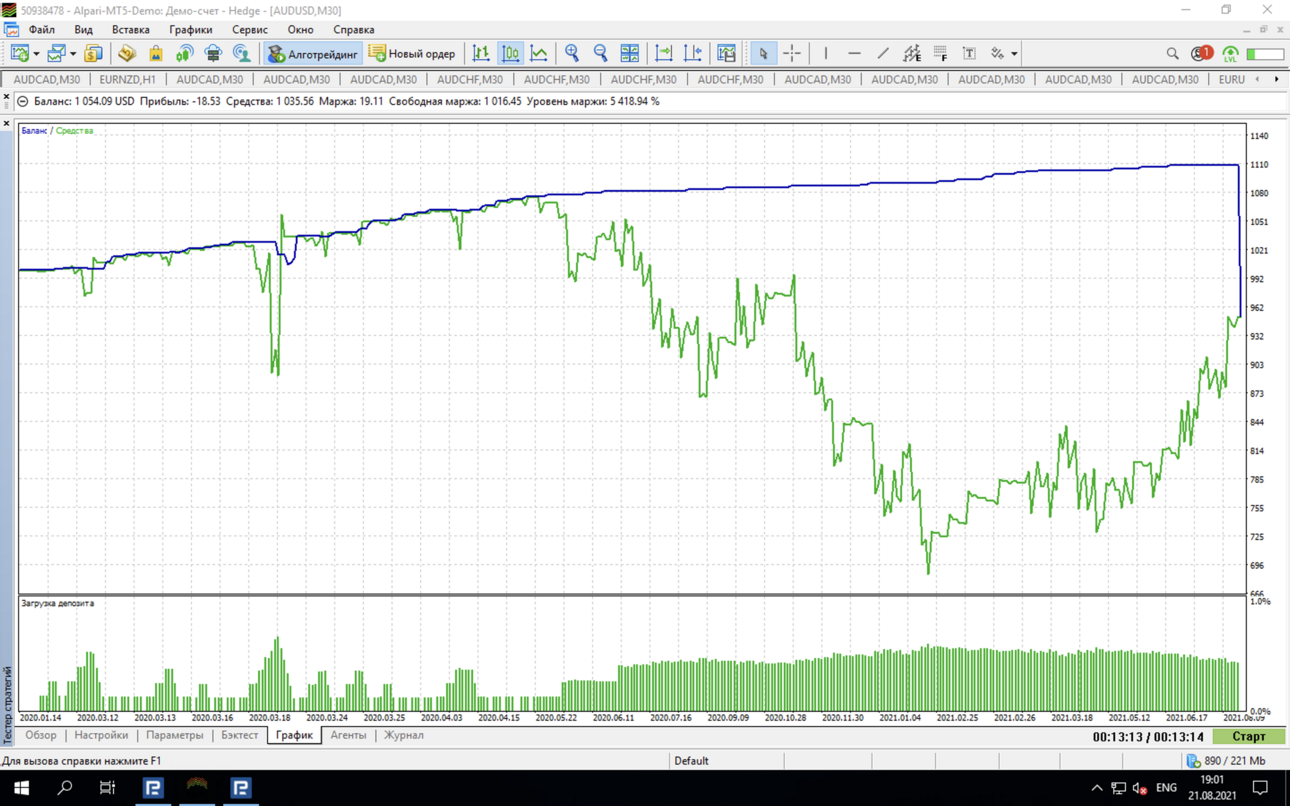Image resolution: width=1290 pixels, height=806 pixels.
Task: Switch to the EURNZD,H1 chart tab
Action: [x=128, y=79]
